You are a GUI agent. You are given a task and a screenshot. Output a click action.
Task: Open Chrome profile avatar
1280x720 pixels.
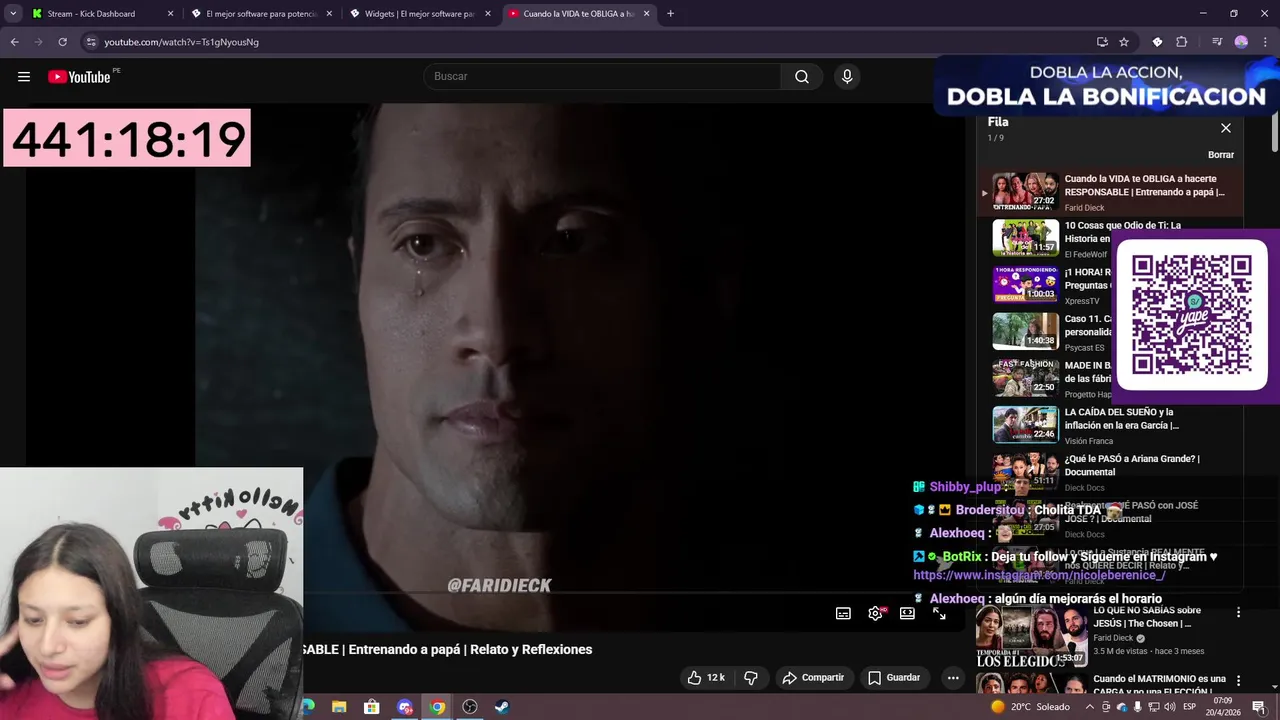1241,42
